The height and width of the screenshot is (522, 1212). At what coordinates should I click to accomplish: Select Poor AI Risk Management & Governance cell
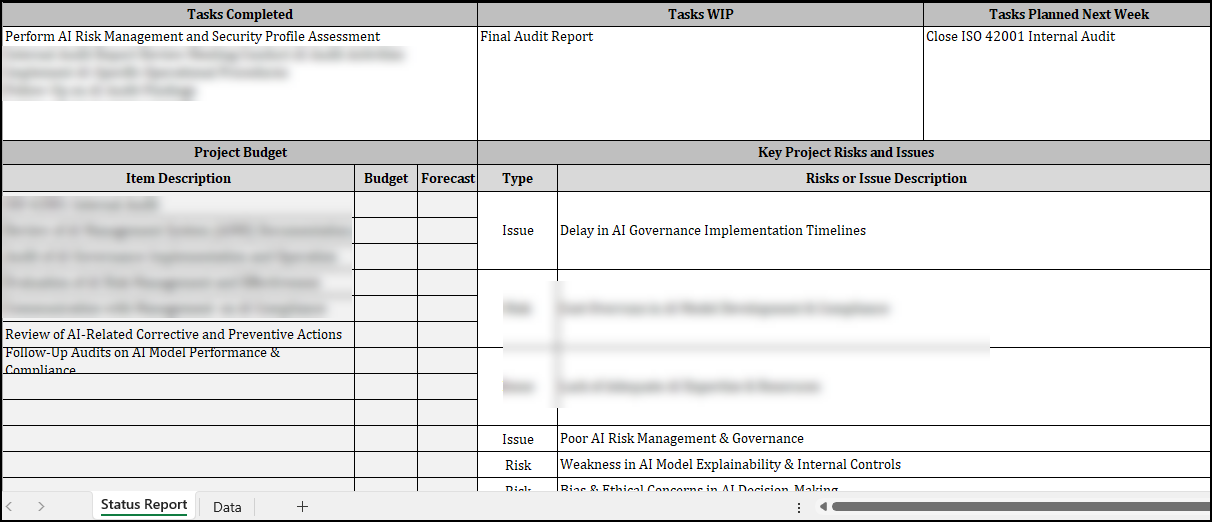pyautogui.click(x=884, y=438)
